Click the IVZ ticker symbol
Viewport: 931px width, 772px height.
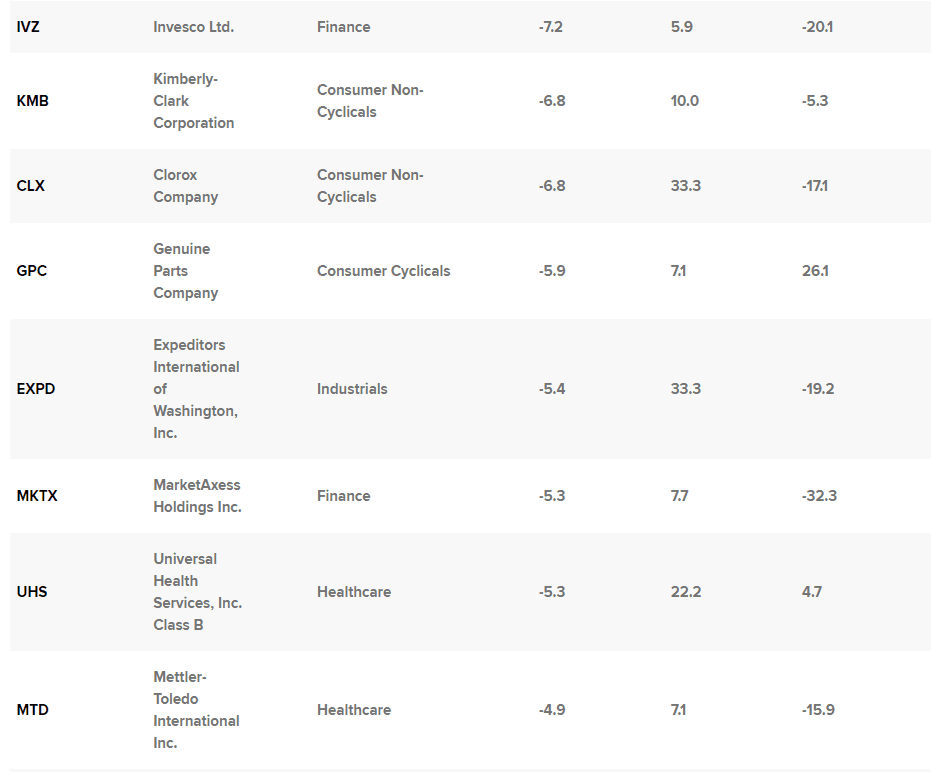pyautogui.click(x=28, y=27)
